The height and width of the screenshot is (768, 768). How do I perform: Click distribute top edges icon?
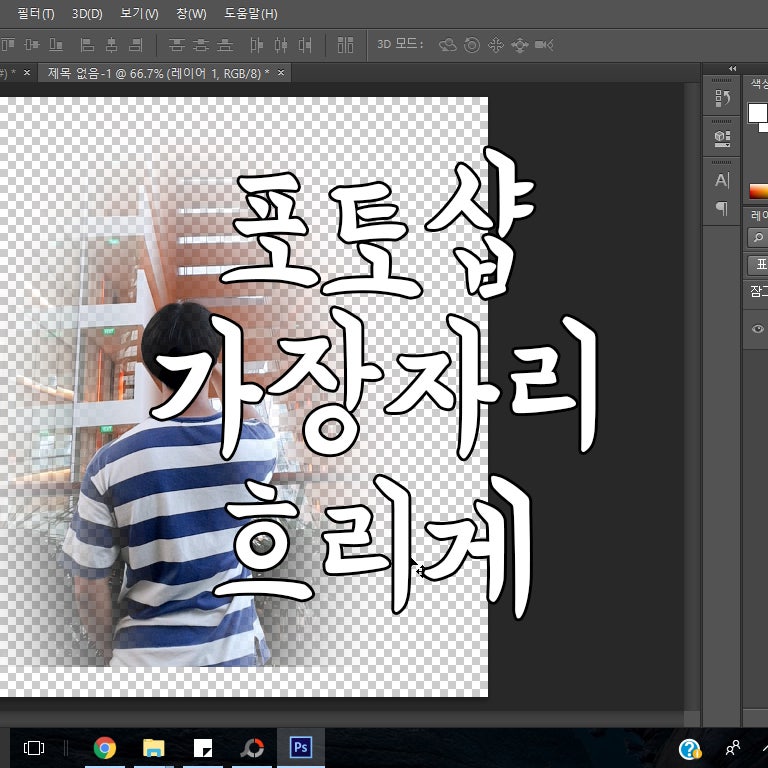point(176,45)
